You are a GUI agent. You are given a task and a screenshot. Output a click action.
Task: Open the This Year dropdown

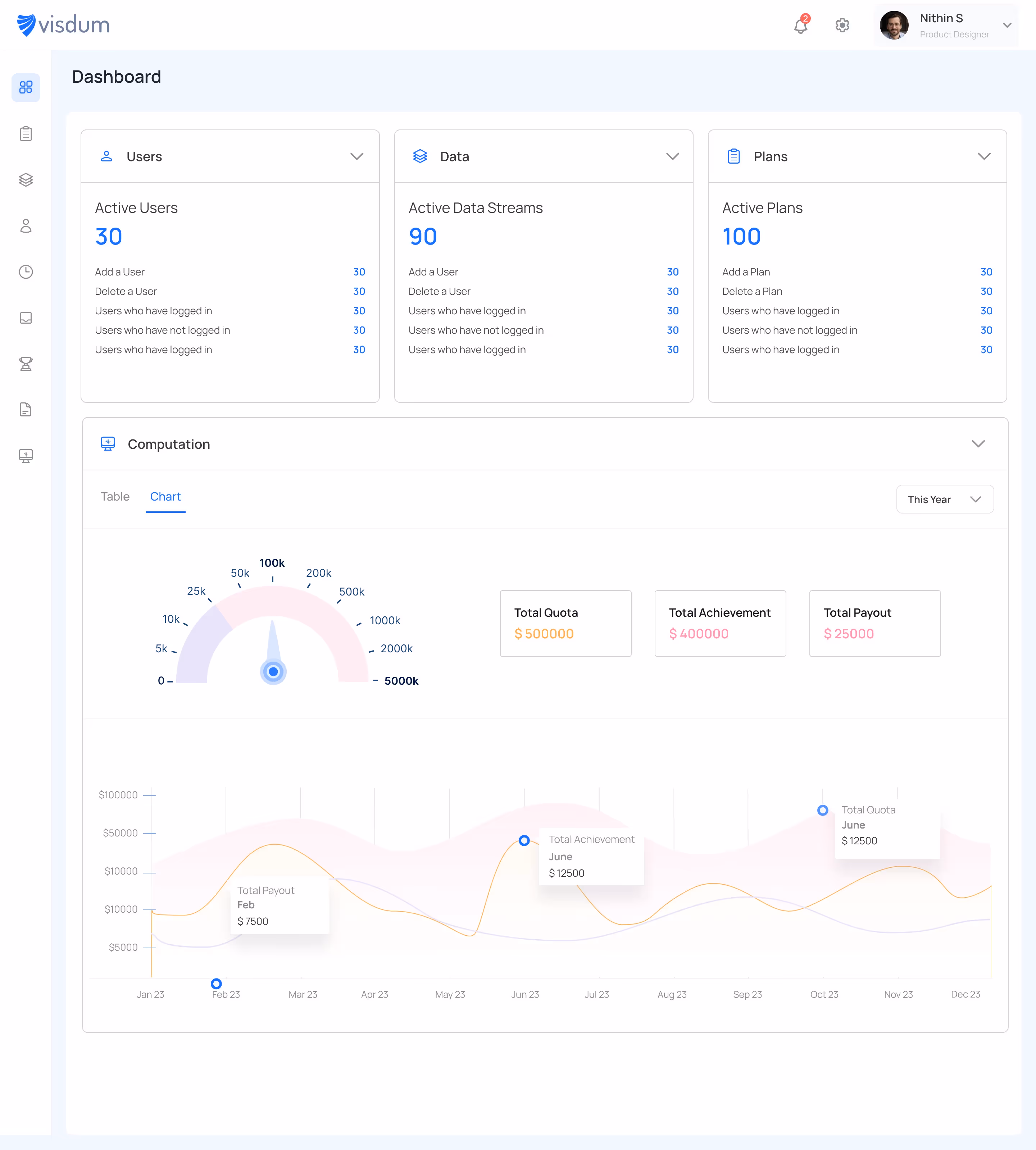click(944, 499)
